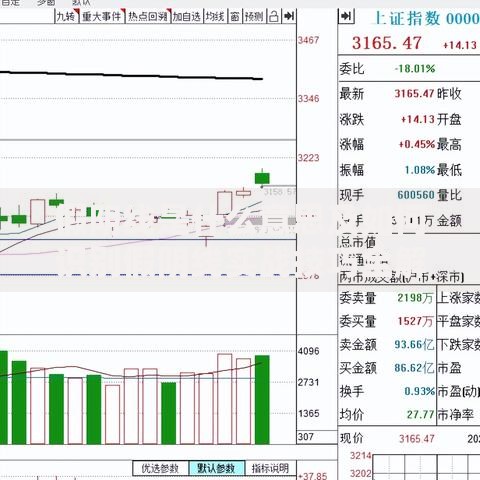Click the 量比 label
Viewport: 480px width, 480px height.
pos(449,195)
